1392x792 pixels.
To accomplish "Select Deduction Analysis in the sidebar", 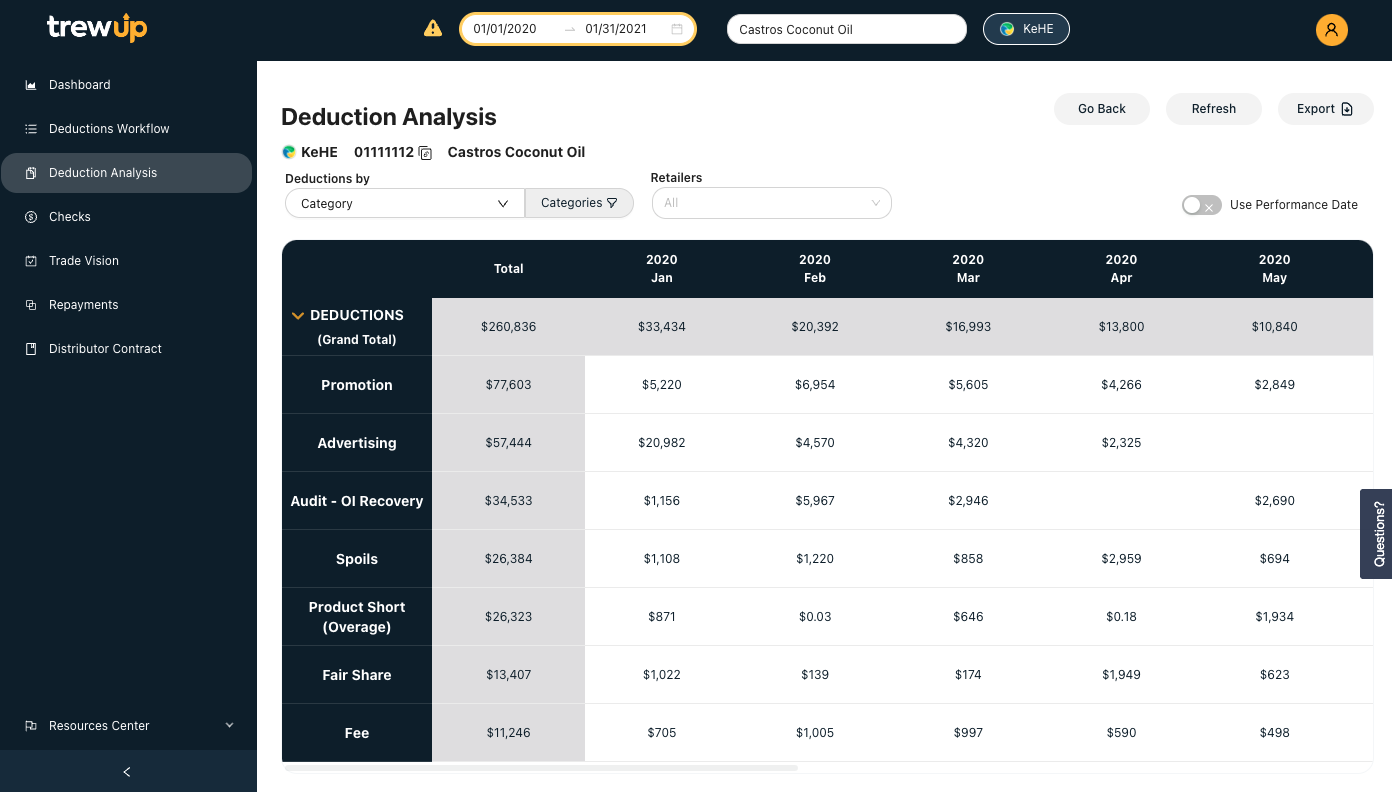I will pyautogui.click(x=127, y=173).
